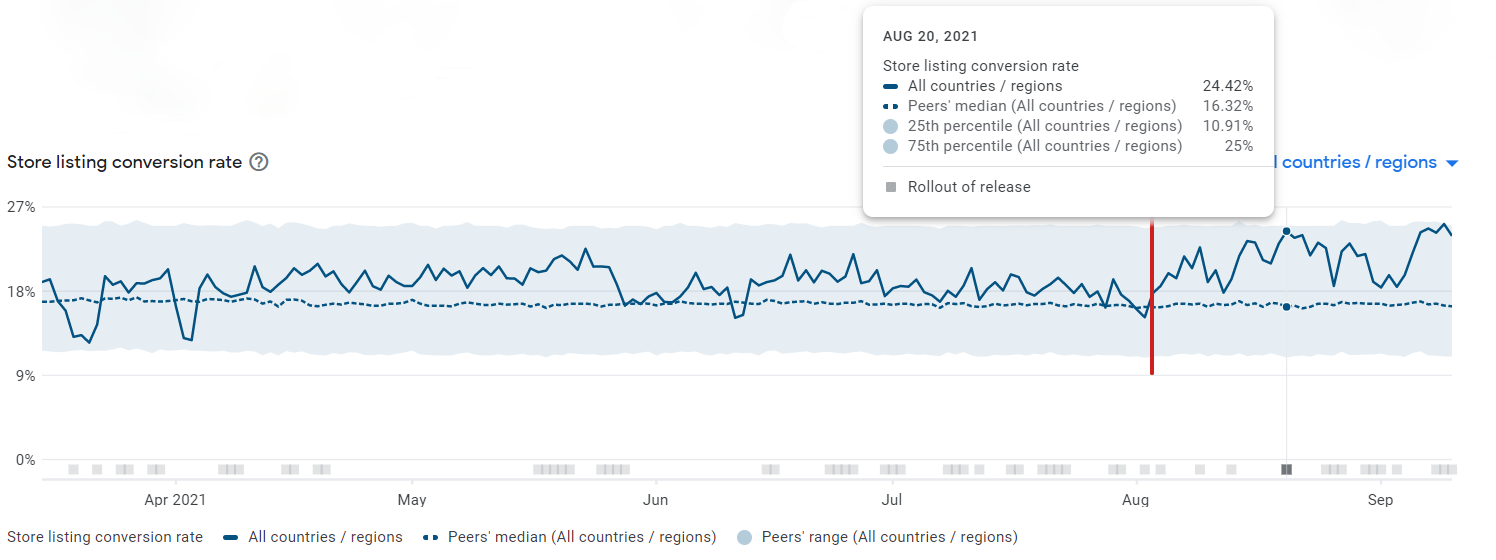Open the blue countries / regions filter dropdown

(1357, 163)
